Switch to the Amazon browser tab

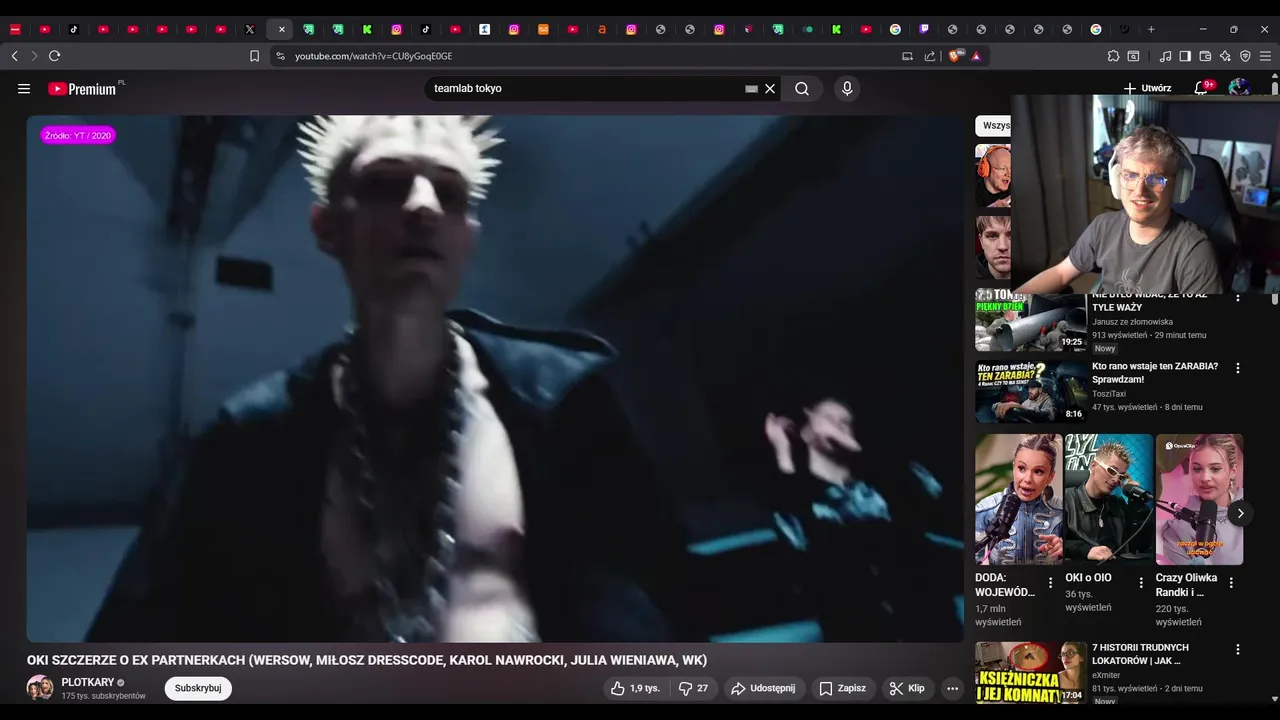pos(602,29)
